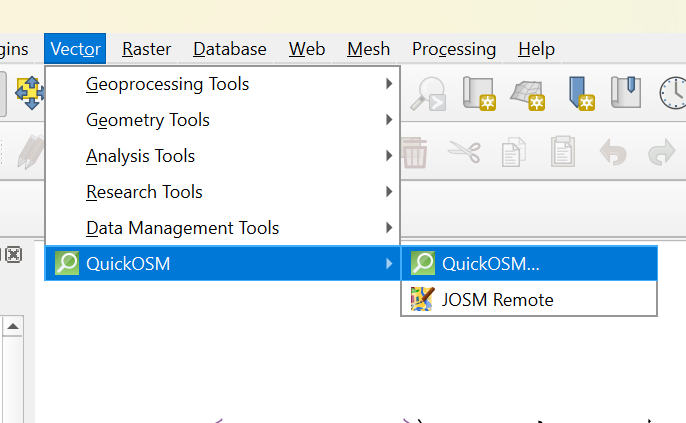Click the Undo arrow icon
The height and width of the screenshot is (423, 686).
[x=613, y=152]
